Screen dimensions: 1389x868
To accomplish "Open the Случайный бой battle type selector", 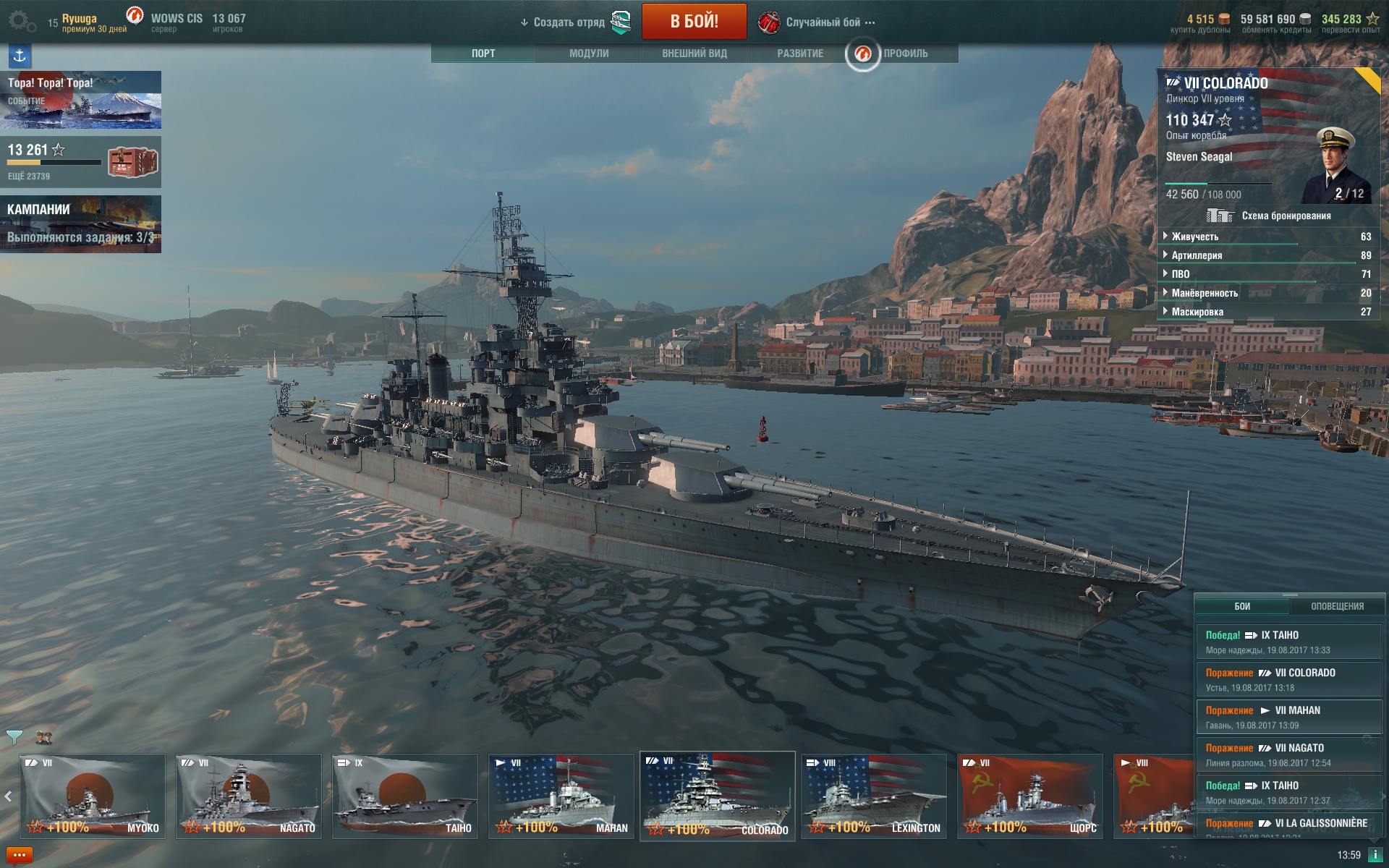I will point(817,22).
